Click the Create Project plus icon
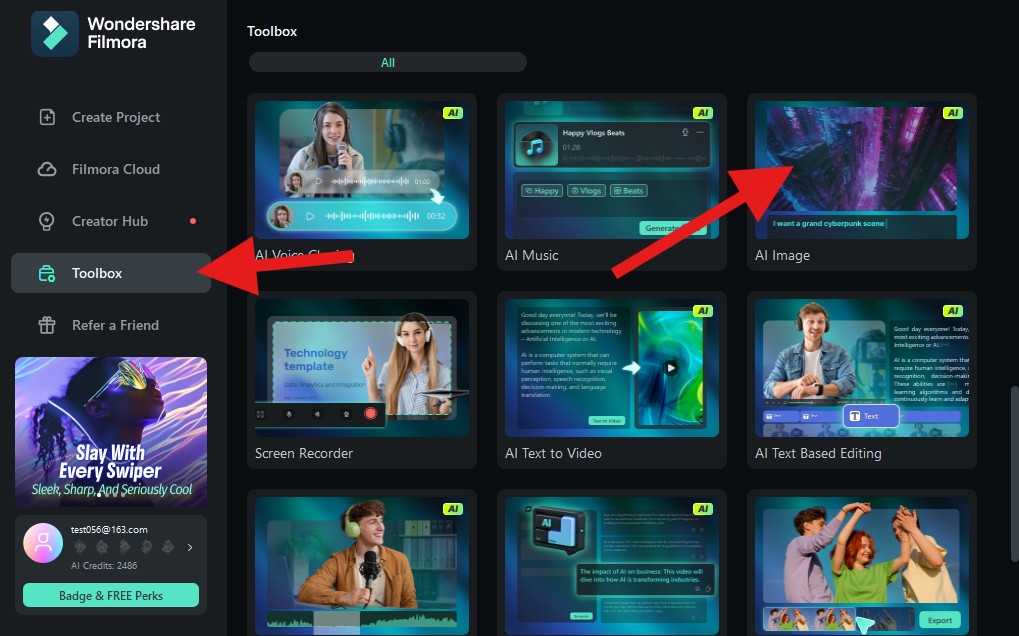Image resolution: width=1019 pixels, height=636 pixels. [47, 117]
